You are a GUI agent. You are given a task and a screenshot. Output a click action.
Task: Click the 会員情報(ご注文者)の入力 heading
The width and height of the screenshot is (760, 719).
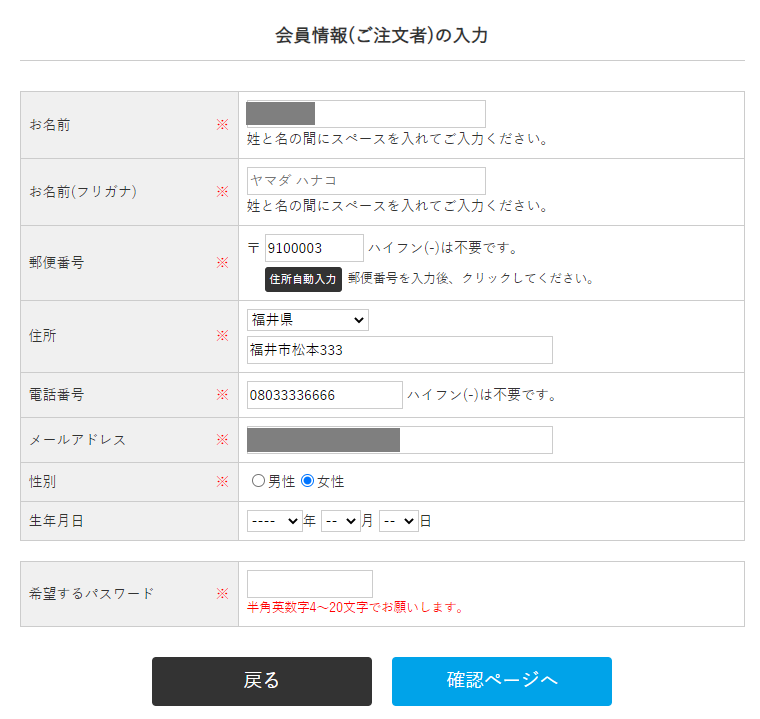(381, 36)
